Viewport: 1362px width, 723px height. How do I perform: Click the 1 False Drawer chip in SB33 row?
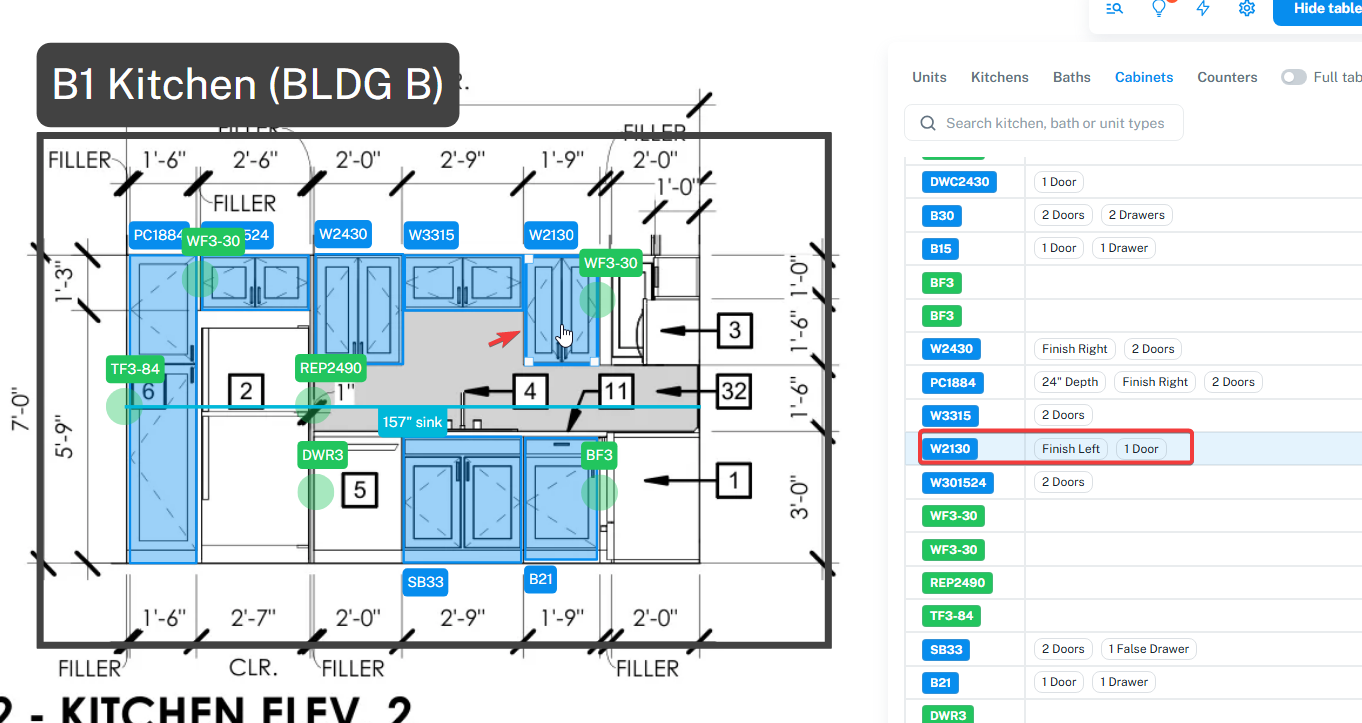(1148, 649)
